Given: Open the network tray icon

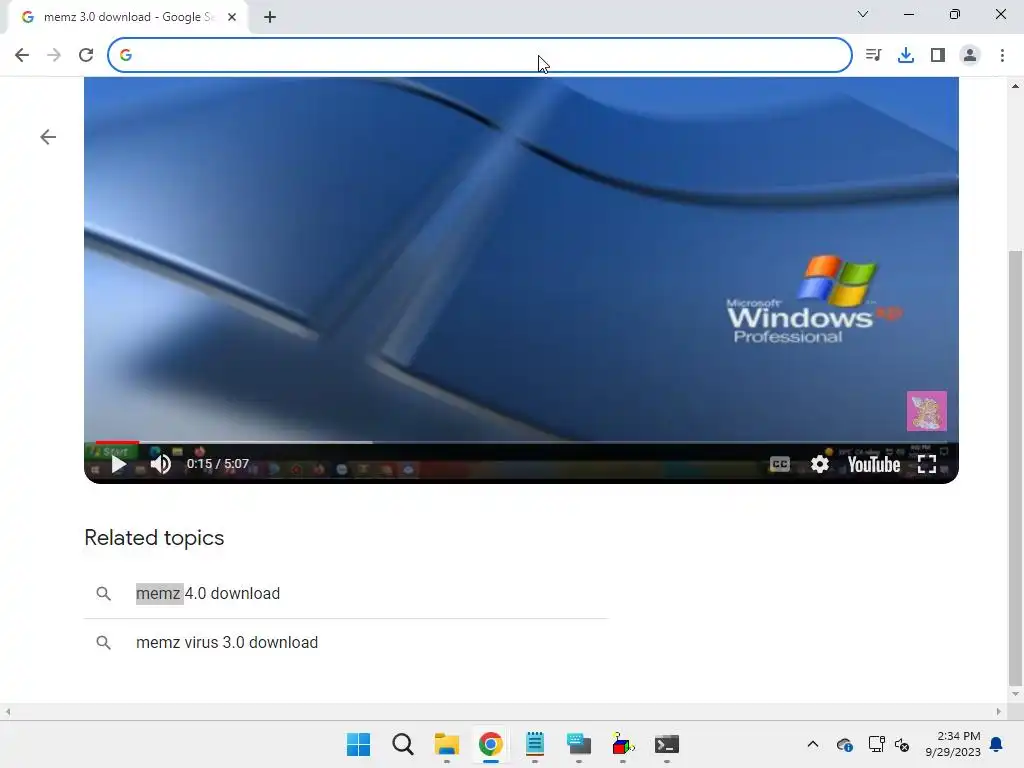Looking at the screenshot, I should tap(876, 744).
